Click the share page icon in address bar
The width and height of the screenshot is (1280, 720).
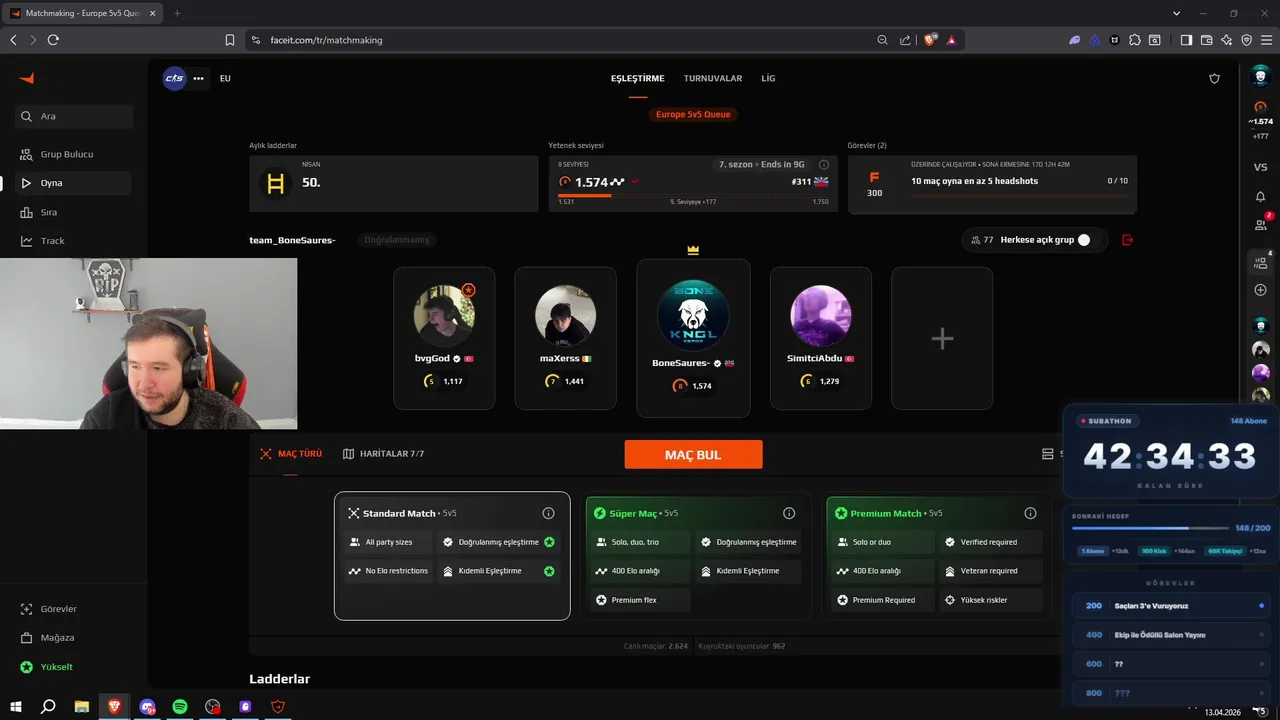coord(905,40)
